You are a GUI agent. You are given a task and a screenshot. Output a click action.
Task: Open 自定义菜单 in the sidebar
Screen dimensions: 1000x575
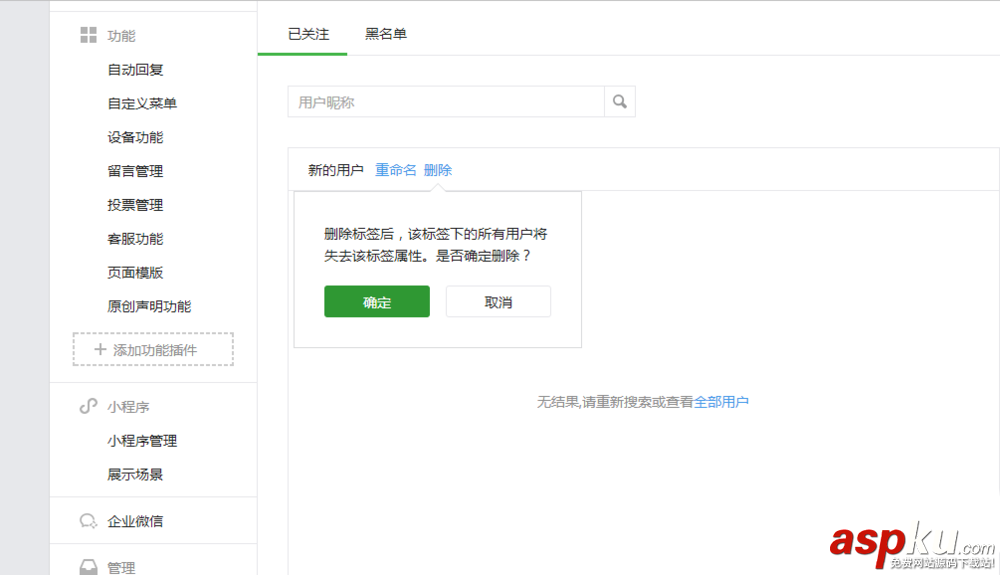point(142,103)
